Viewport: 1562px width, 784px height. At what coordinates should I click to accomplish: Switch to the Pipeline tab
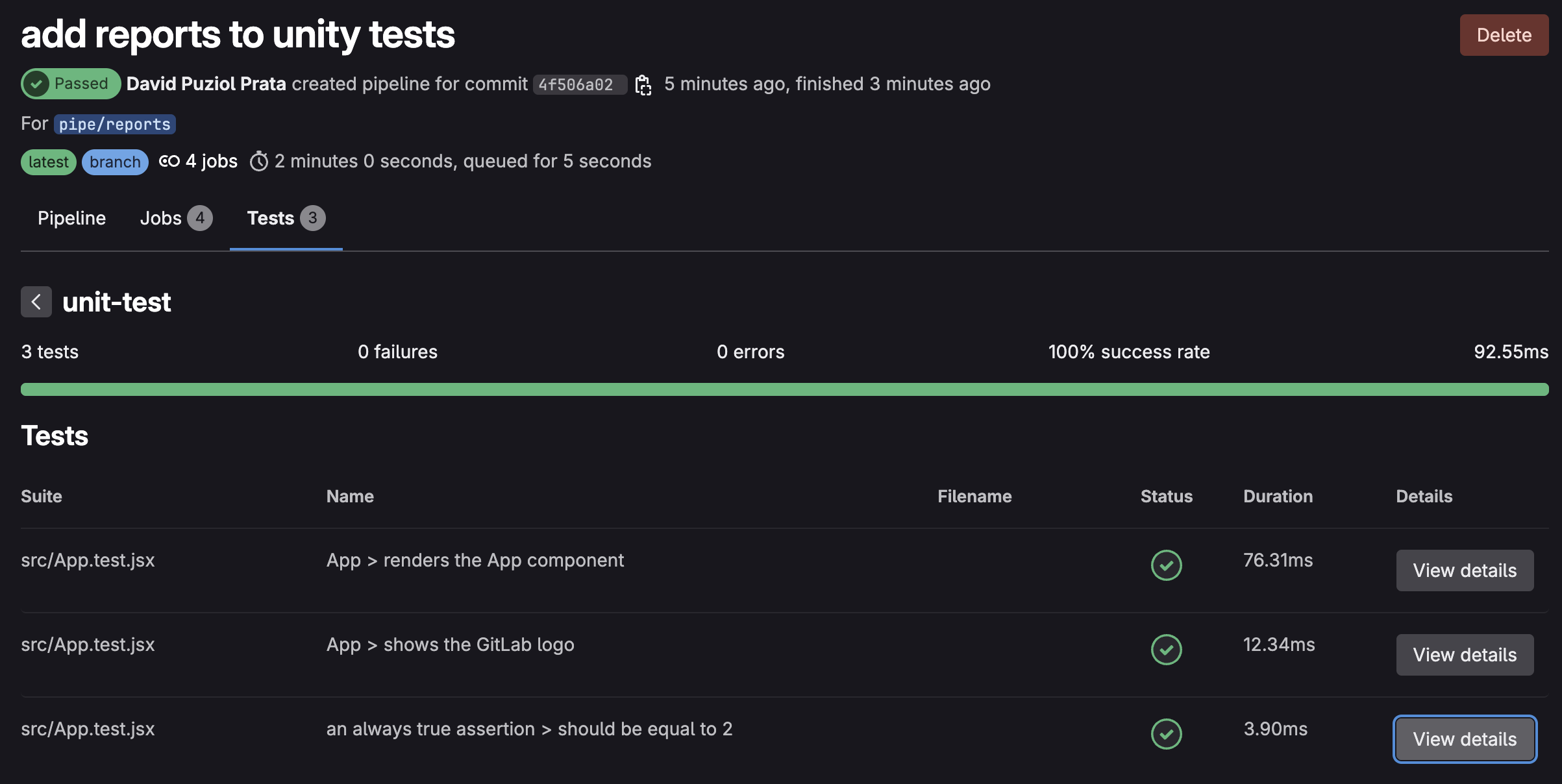(x=71, y=218)
